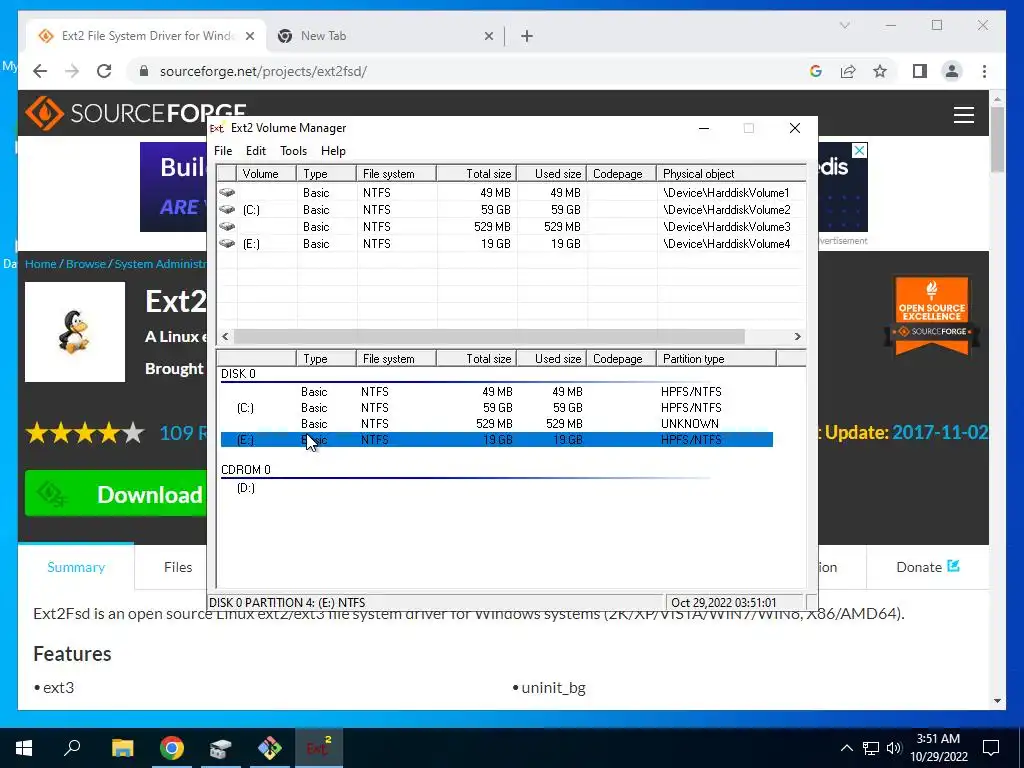Open the Chrome tab search dropdown arrow
Viewport: 1024px width, 768px height.
tap(844, 25)
